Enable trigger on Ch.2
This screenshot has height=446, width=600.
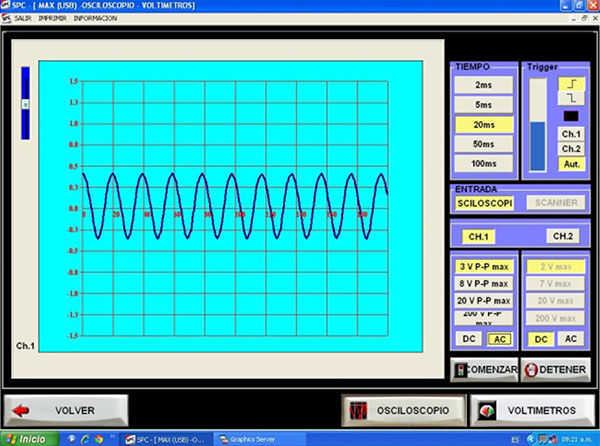tap(571, 148)
